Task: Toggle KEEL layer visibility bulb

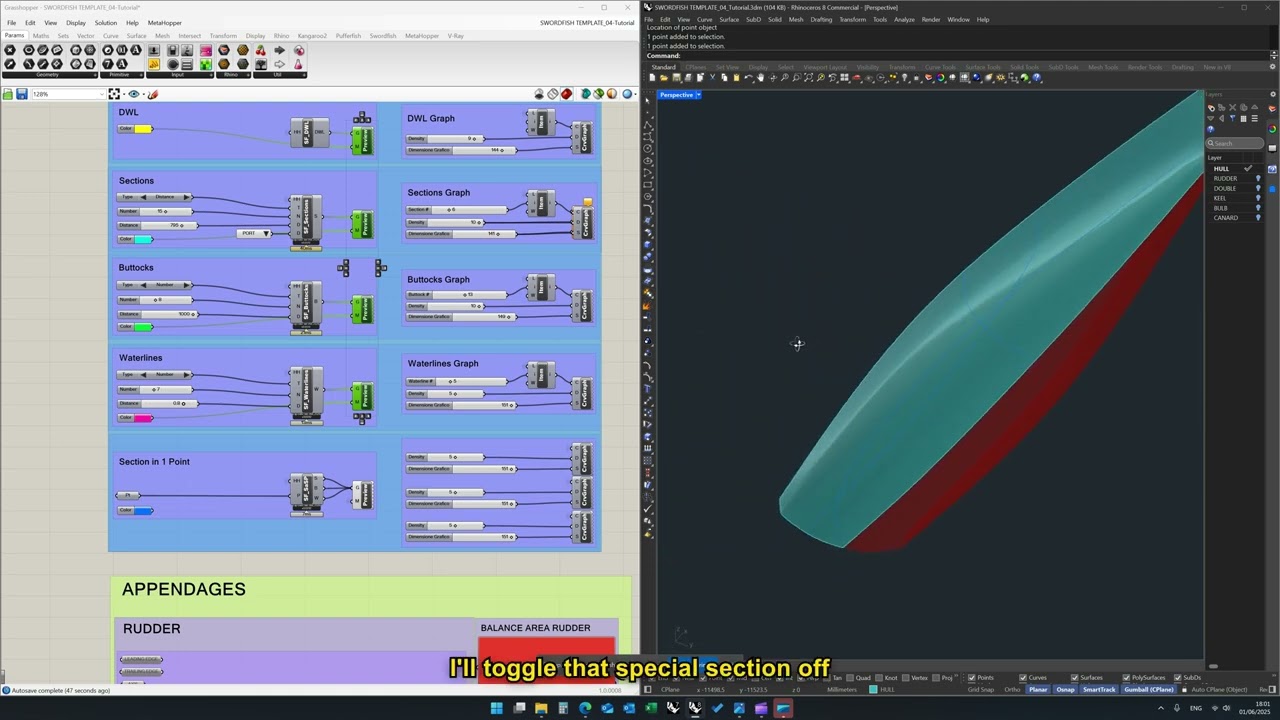Action: [1258, 198]
